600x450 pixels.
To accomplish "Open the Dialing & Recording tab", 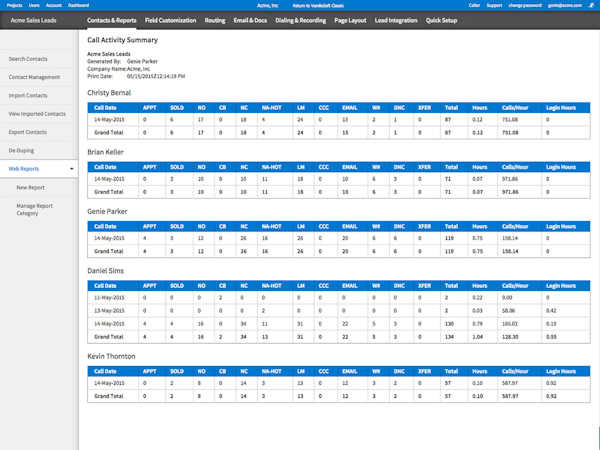I will click(301, 20).
